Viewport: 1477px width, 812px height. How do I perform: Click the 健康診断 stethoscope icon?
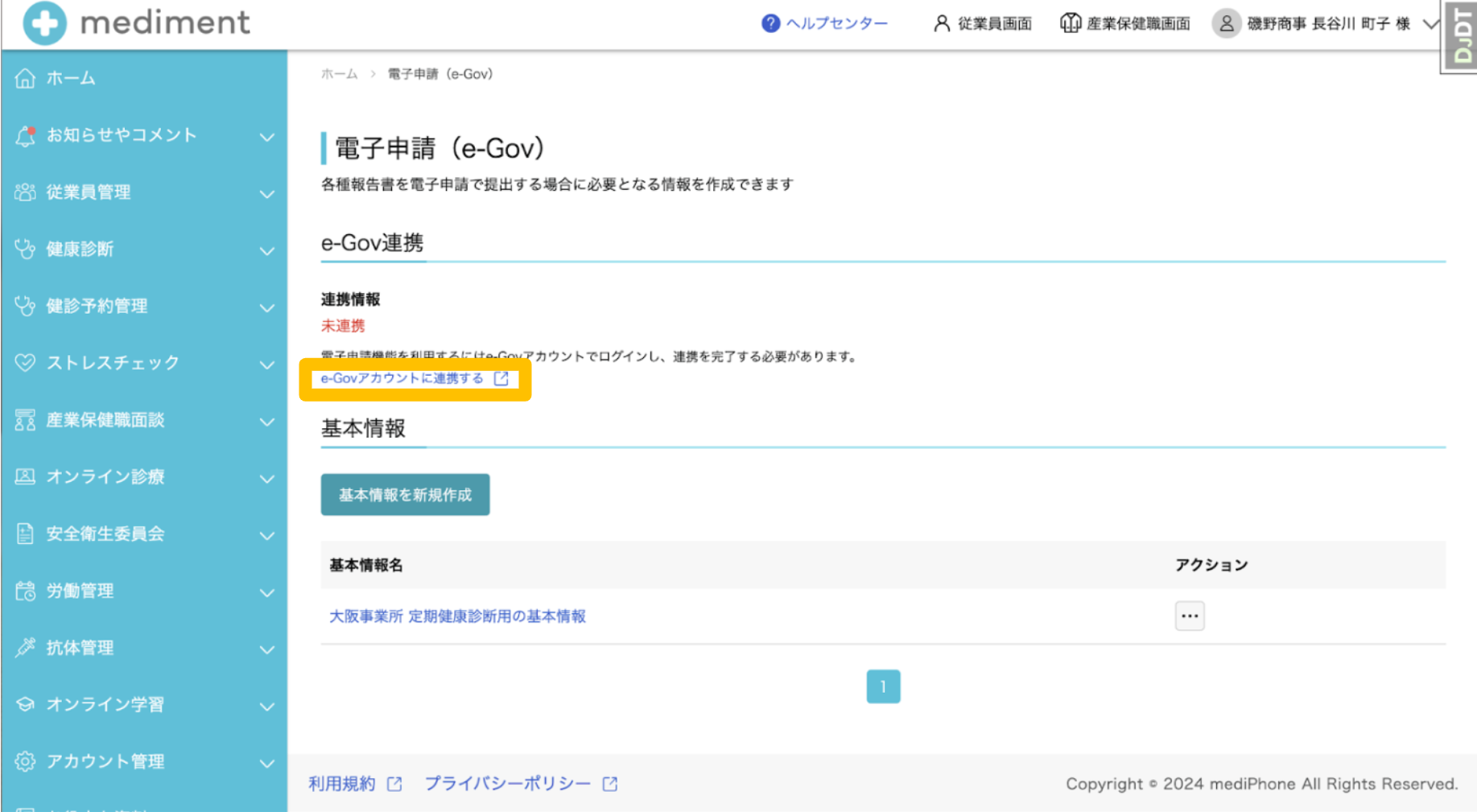tap(25, 249)
